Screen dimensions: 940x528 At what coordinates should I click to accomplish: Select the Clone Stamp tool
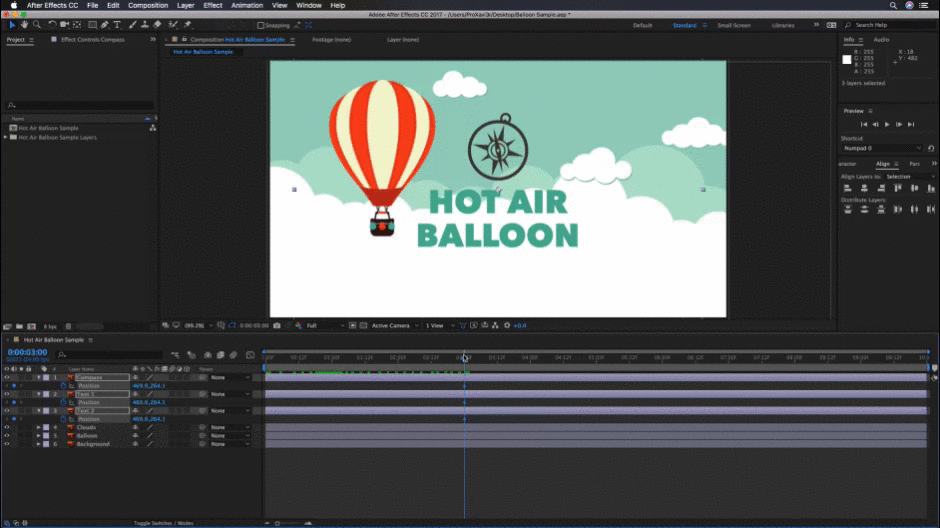(x=144, y=25)
